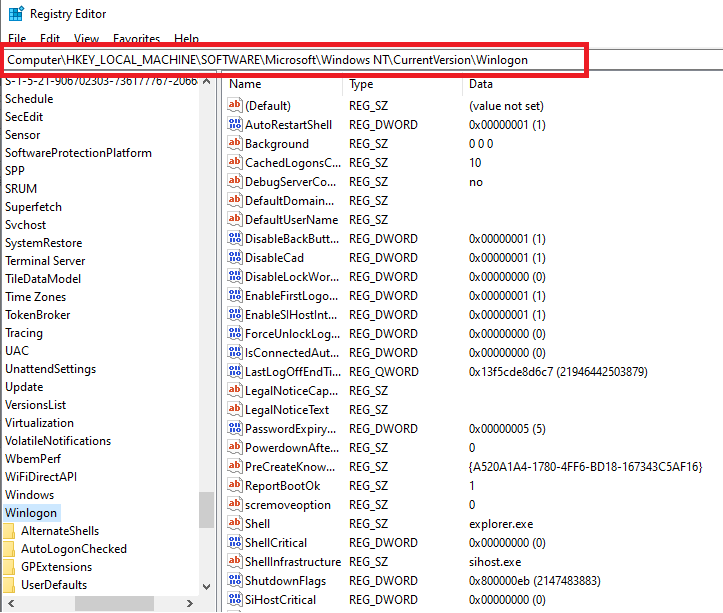723x613 pixels.
Task: Select the Shell string value icon
Action: click(235, 524)
